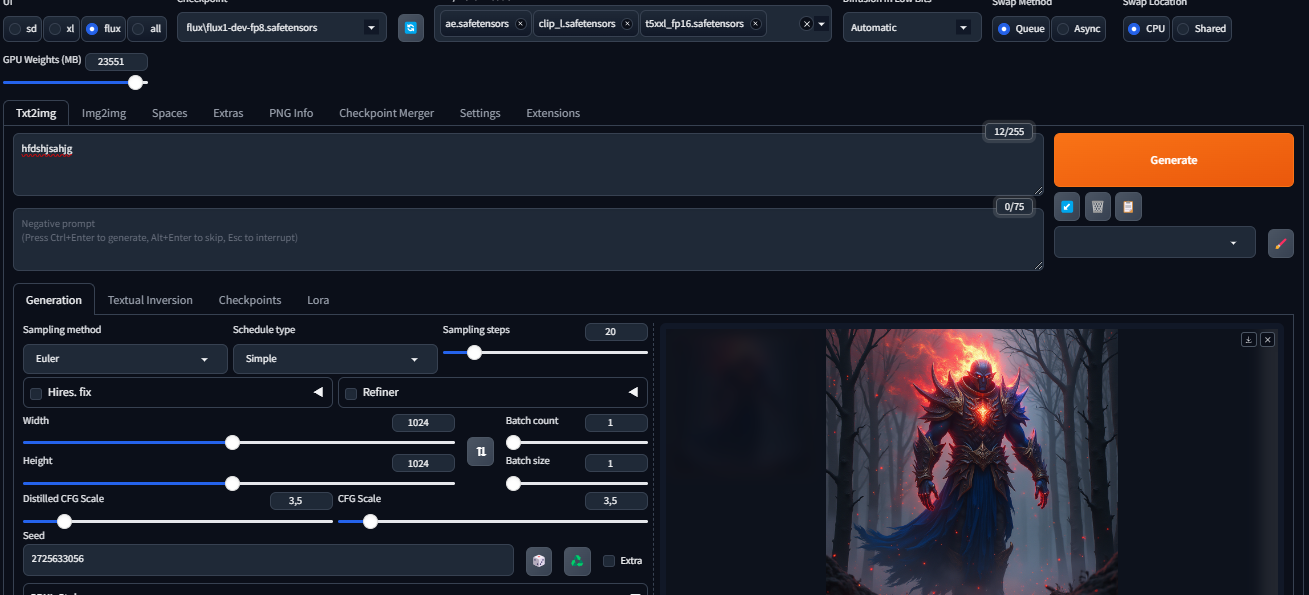Viewport: 1309px width, 595px height.
Task: Click the GPU Weights value field
Action: click(x=116, y=62)
